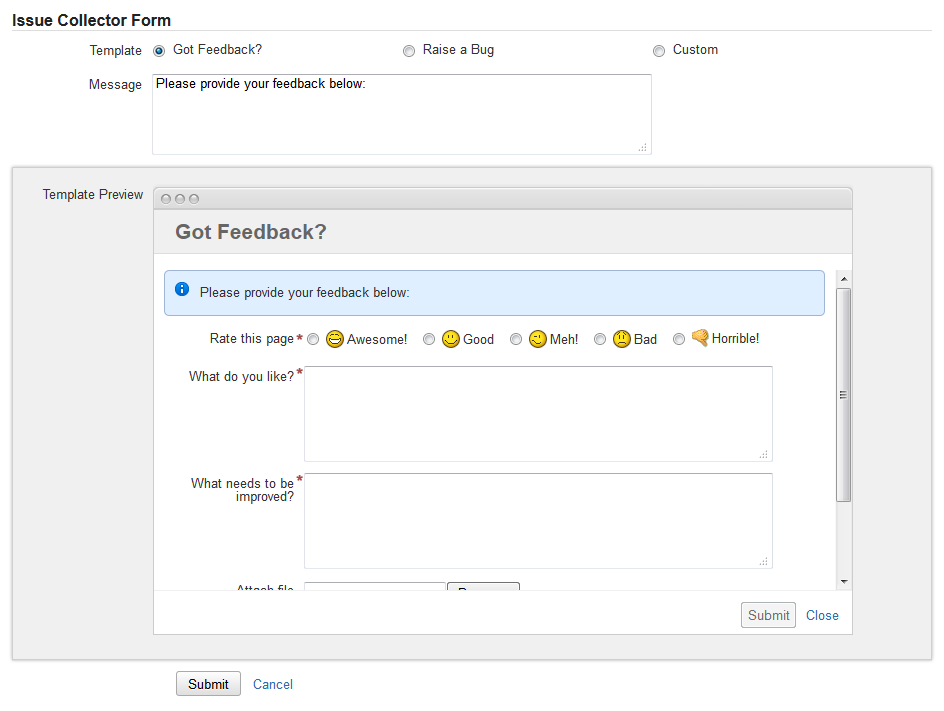
Task: Select the Got Feedback? template radio button
Action: 159,51
